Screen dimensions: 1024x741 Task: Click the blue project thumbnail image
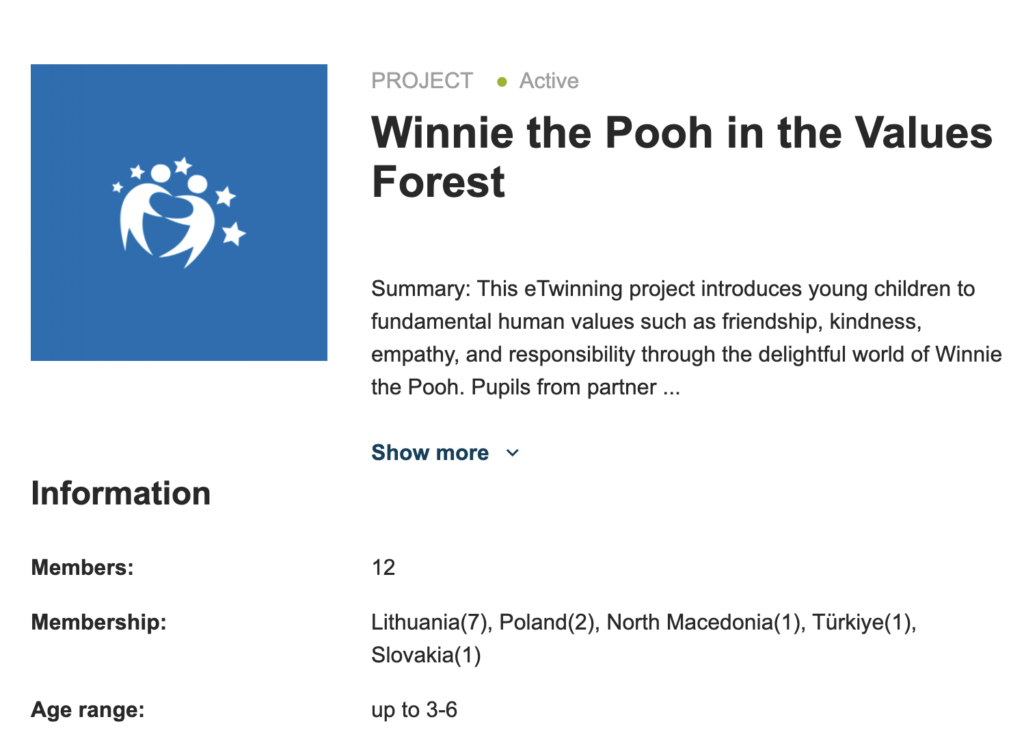coord(179,212)
